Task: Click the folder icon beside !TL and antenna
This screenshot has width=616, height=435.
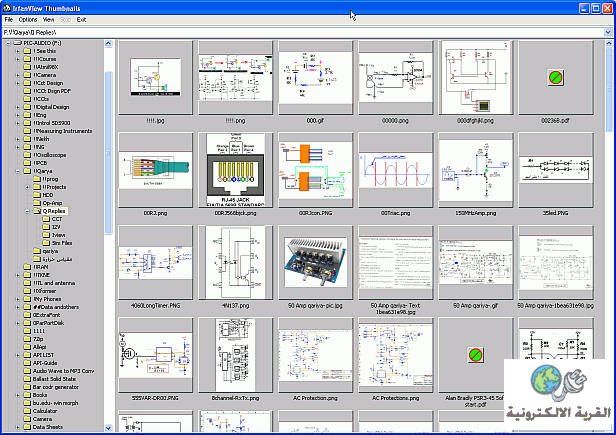Action: pyautogui.click(x=27, y=283)
